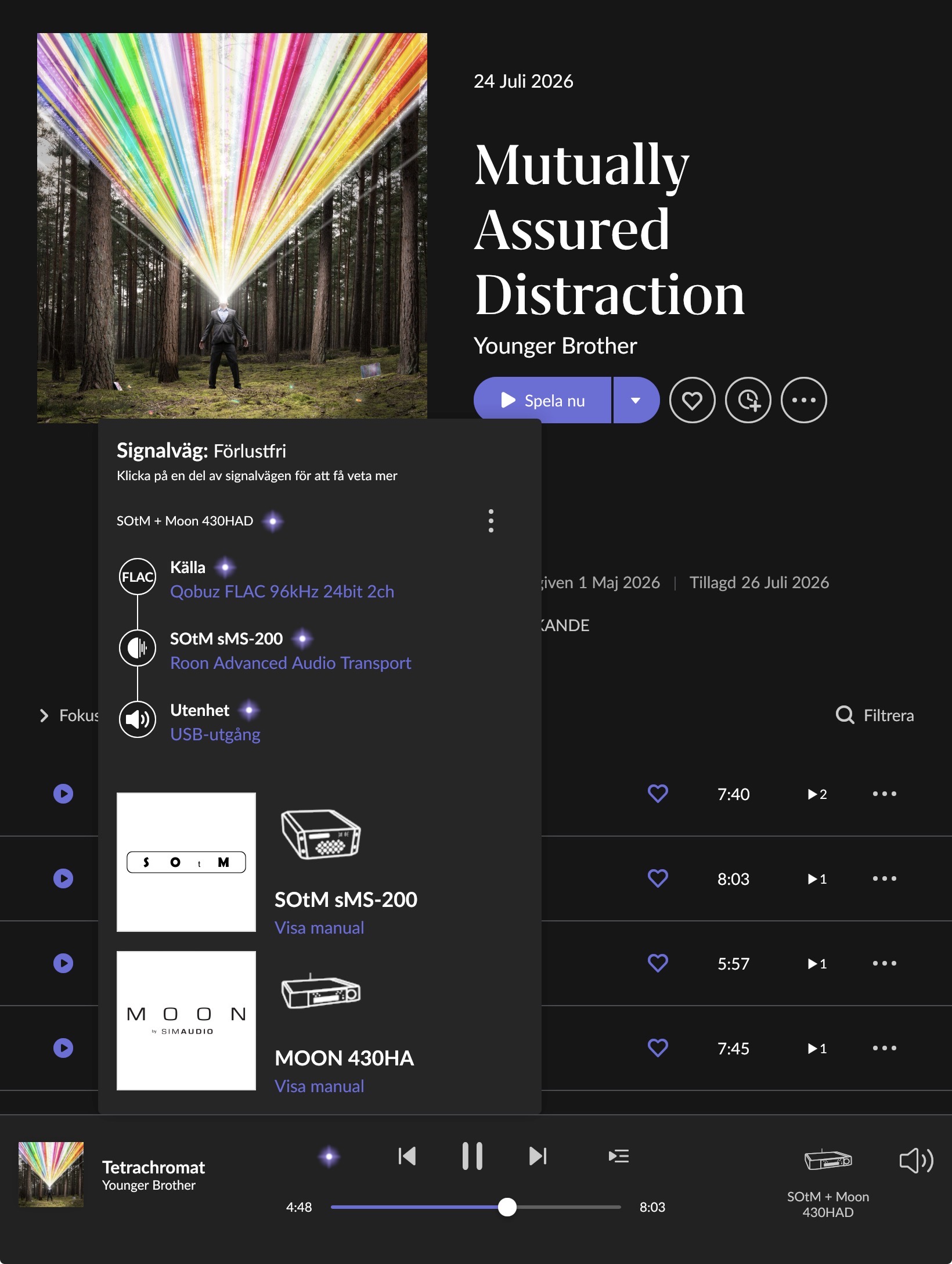Image resolution: width=952 pixels, height=1264 pixels.
Task: Click the Filtrera search icon
Action: (845, 715)
